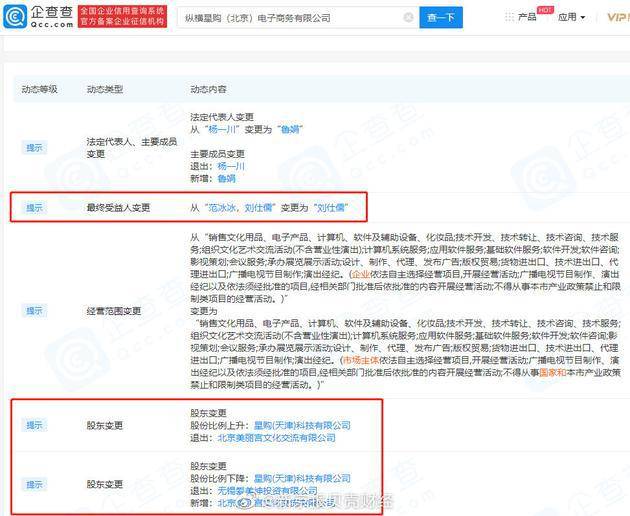
Task: Select the 法定代表人变更 heading text
Action: pos(222,117)
